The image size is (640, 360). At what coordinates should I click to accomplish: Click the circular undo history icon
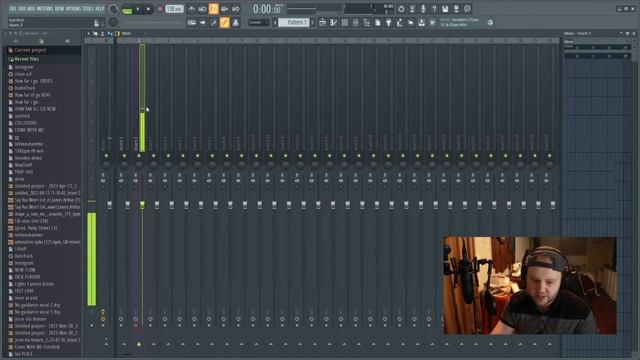tap(401, 9)
